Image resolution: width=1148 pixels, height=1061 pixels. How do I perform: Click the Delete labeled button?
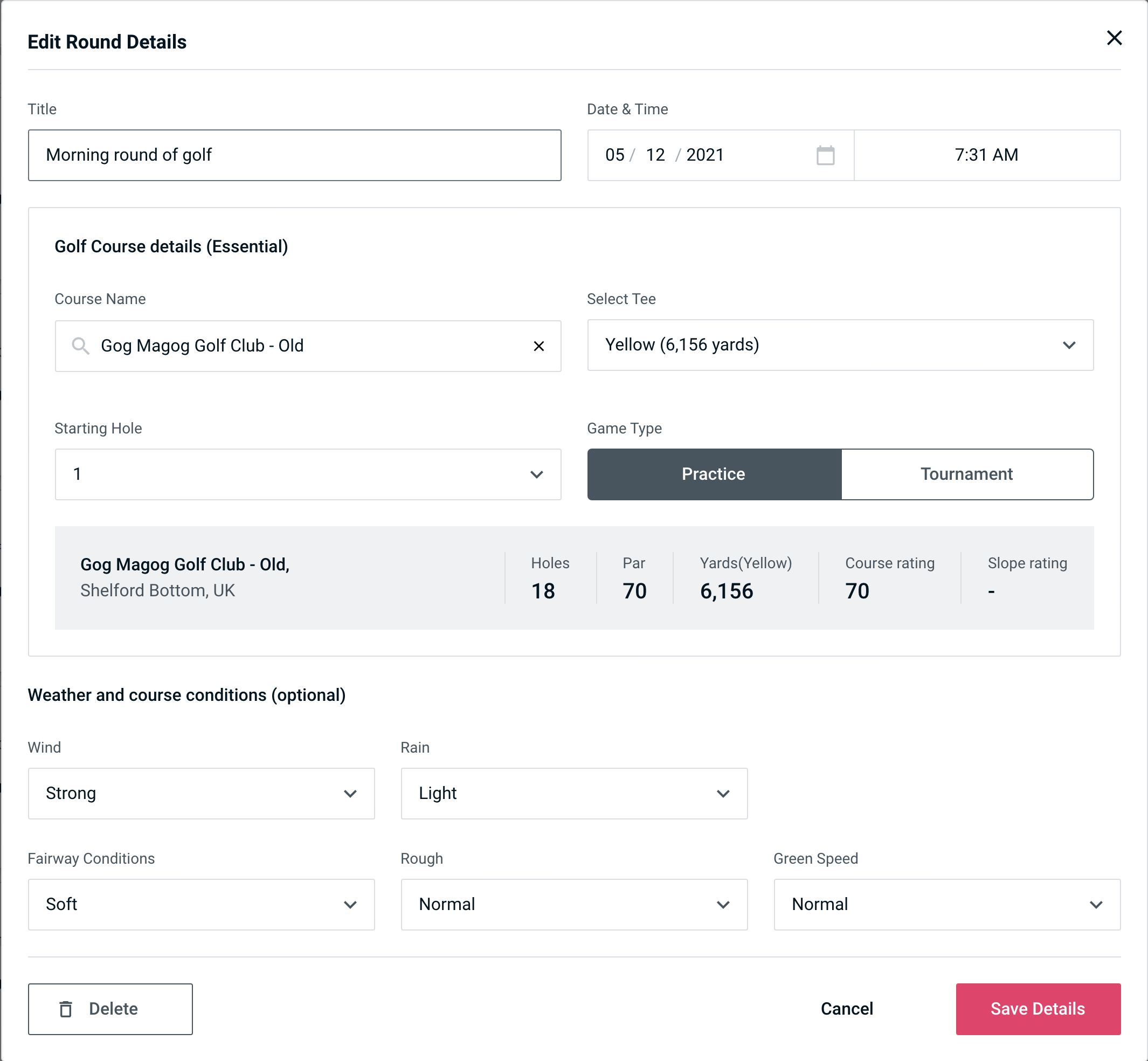coord(110,1008)
